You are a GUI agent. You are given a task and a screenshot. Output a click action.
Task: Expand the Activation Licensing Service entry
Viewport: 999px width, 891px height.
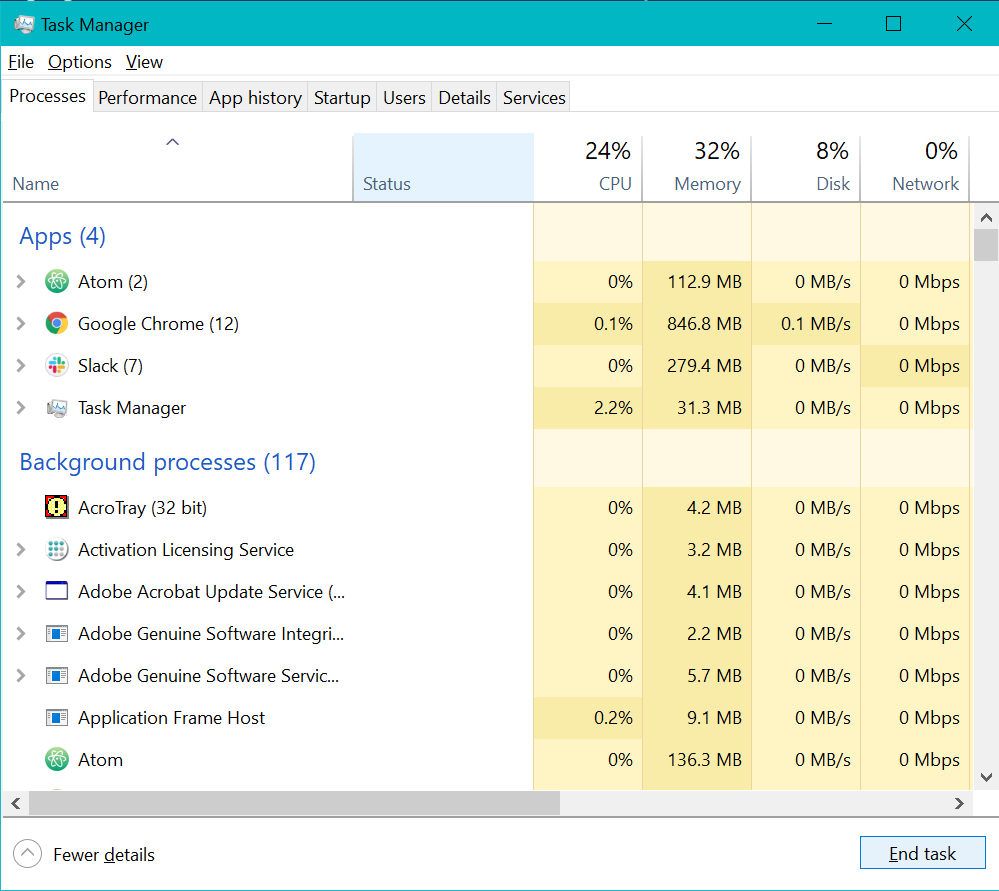(x=21, y=550)
